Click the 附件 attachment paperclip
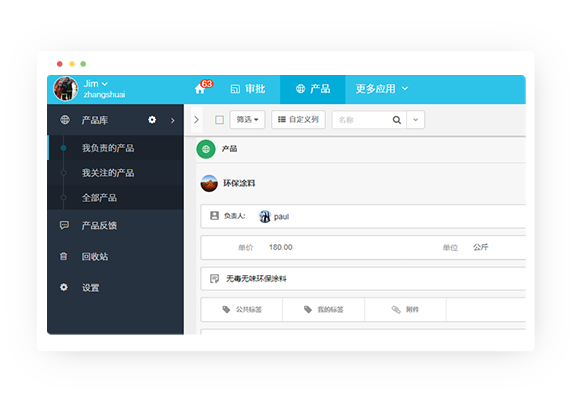570x400 pixels. (396, 309)
